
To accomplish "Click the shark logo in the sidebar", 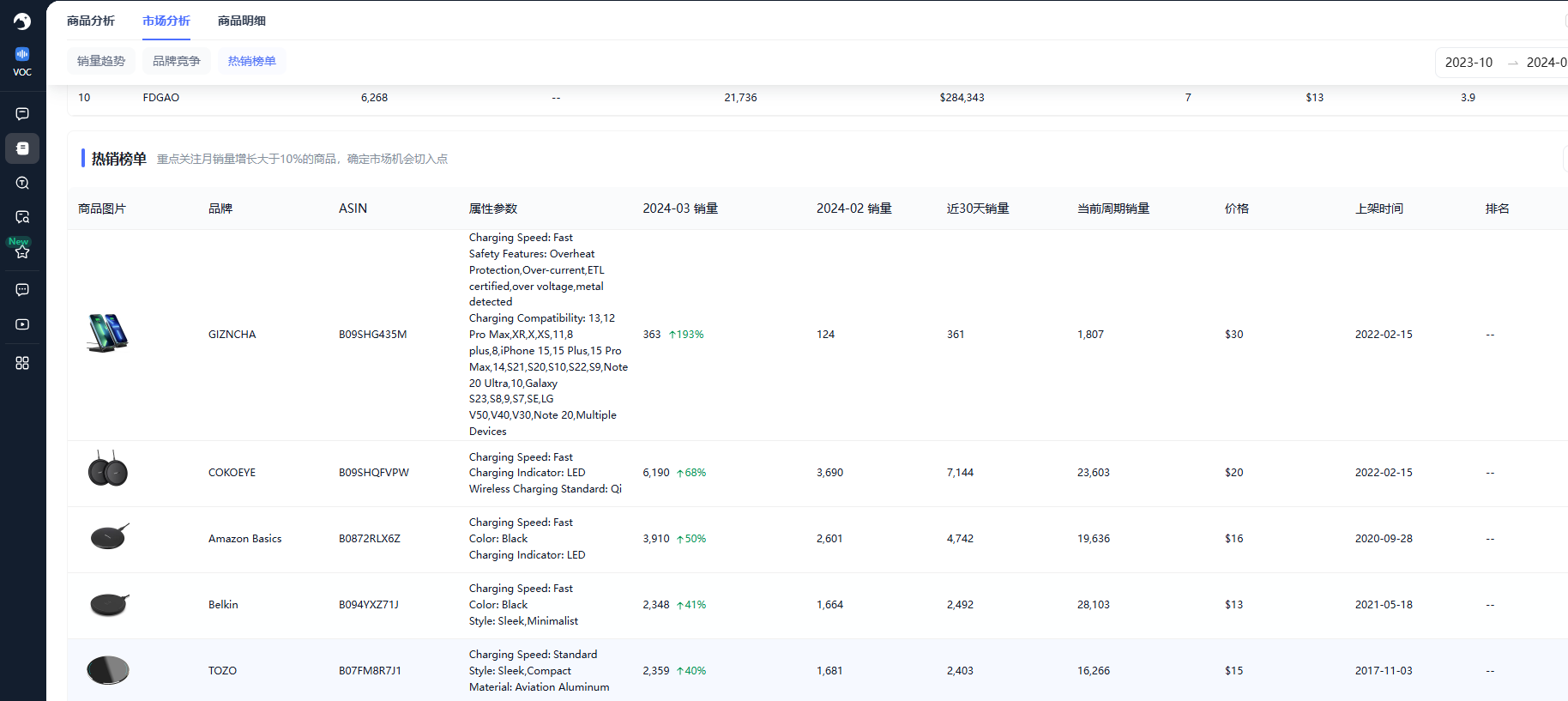I will point(22,21).
